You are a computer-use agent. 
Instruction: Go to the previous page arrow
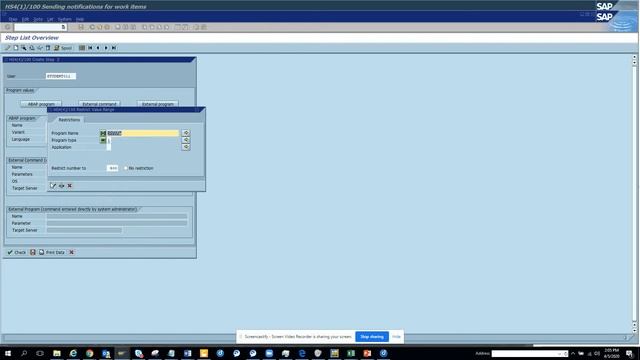[x=98, y=48]
